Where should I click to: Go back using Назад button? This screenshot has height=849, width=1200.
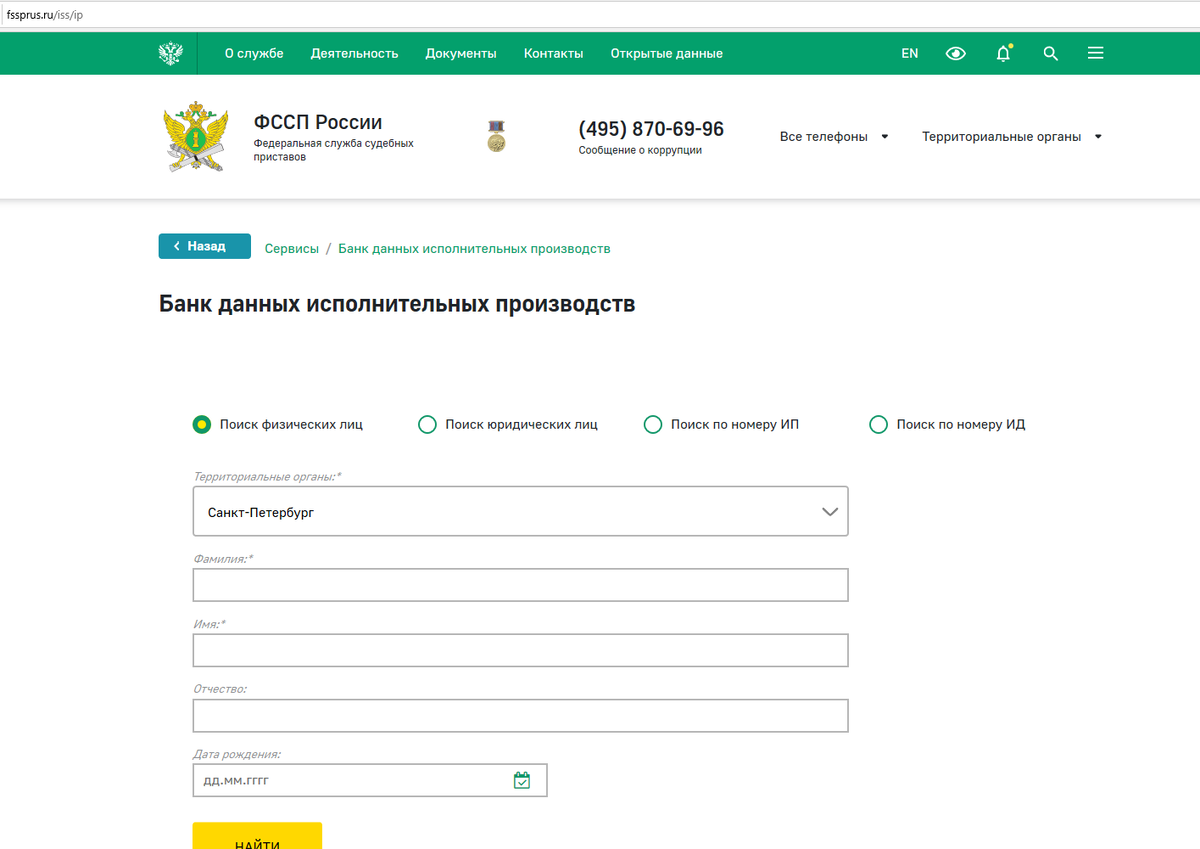tap(204, 245)
